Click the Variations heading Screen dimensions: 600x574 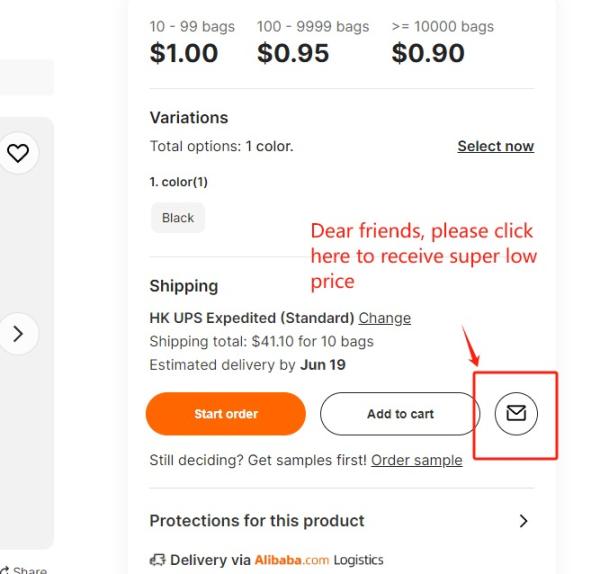189,117
